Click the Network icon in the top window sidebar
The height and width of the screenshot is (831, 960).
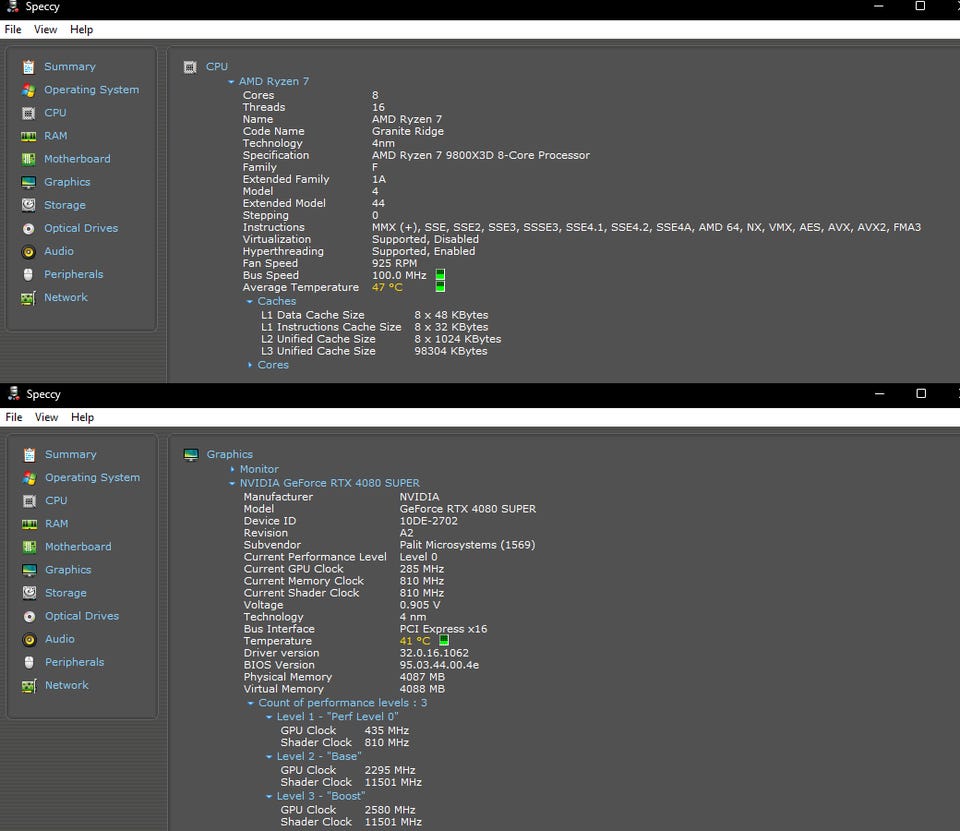click(28, 298)
